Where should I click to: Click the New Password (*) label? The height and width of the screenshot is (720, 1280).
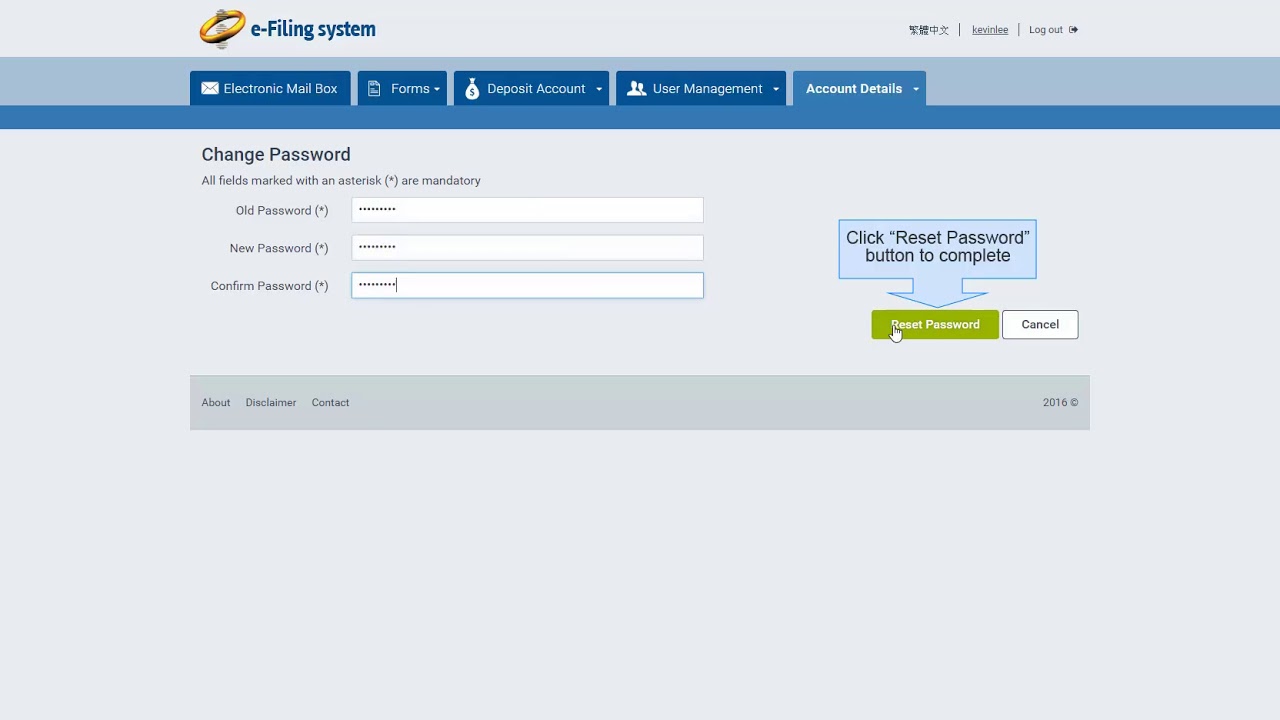[x=279, y=248]
